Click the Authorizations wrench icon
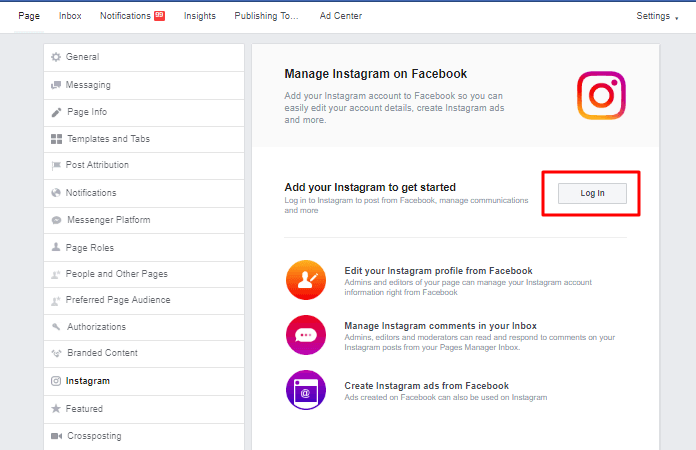The width and height of the screenshot is (696, 450). 56,327
